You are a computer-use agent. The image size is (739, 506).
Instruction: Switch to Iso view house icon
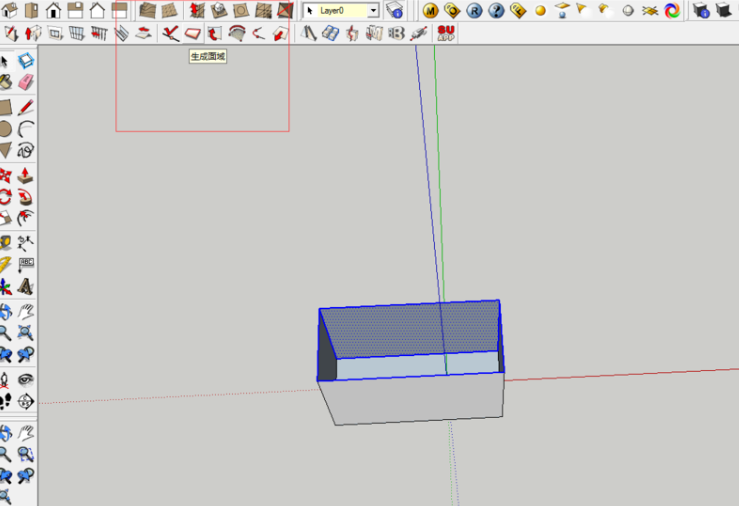tap(9, 10)
